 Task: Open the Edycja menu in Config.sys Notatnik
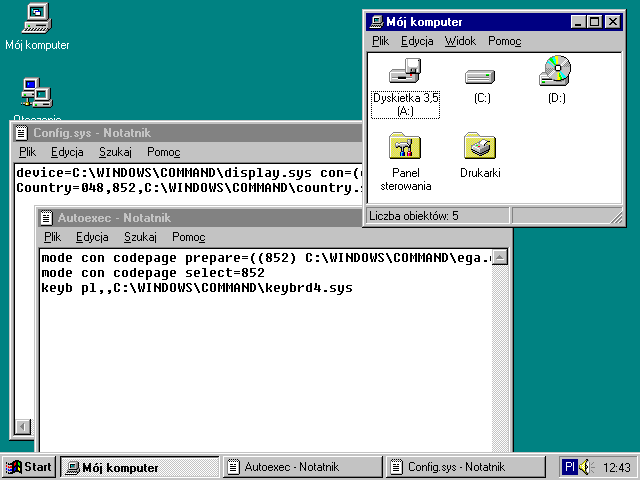67,152
